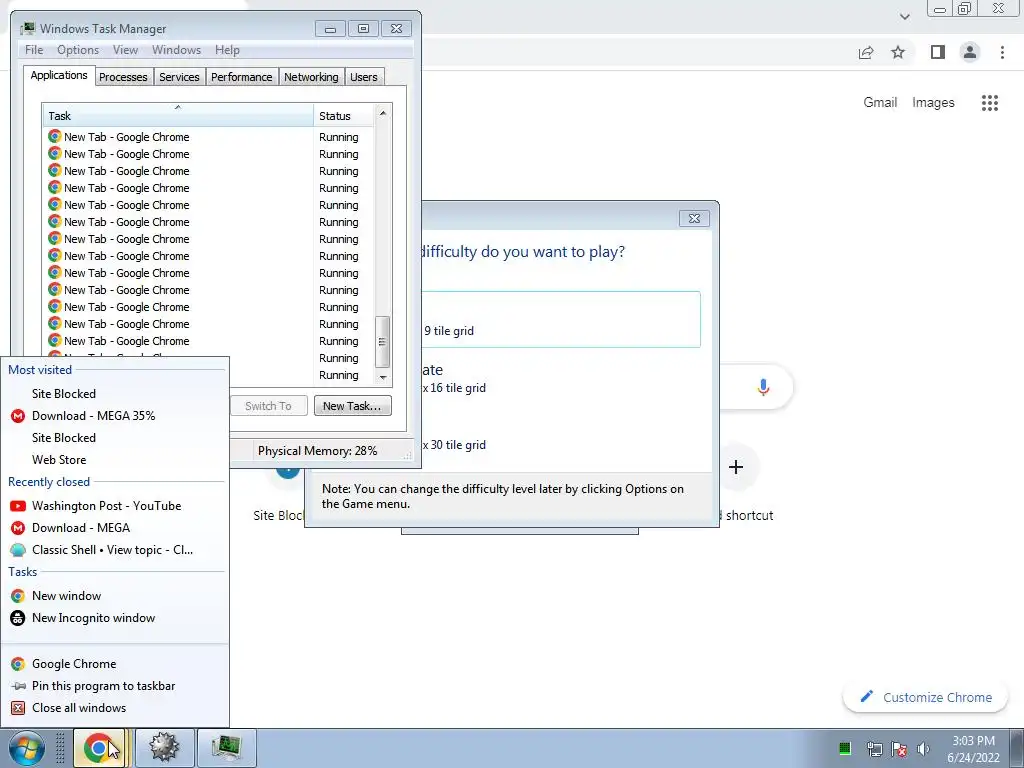The width and height of the screenshot is (1024, 768).
Task: Open Web Store from most visited
Action: pyautogui.click(x=114, y=460)
